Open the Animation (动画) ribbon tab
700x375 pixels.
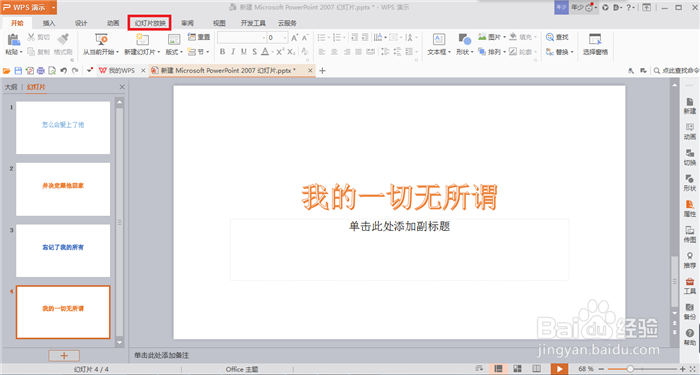[113, 23]
